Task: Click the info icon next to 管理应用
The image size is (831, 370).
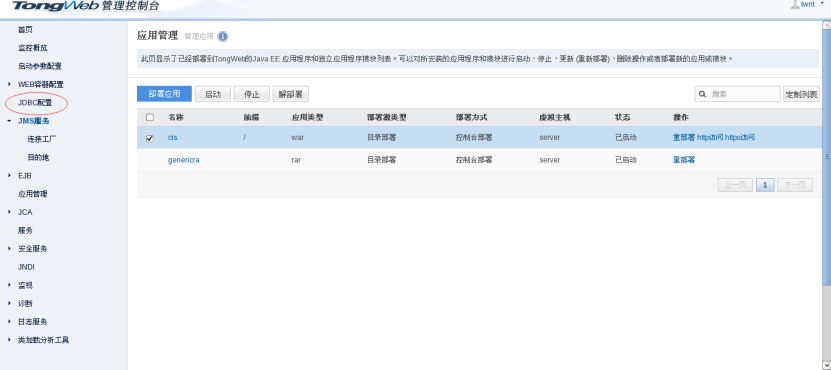Action: (223, 37)
